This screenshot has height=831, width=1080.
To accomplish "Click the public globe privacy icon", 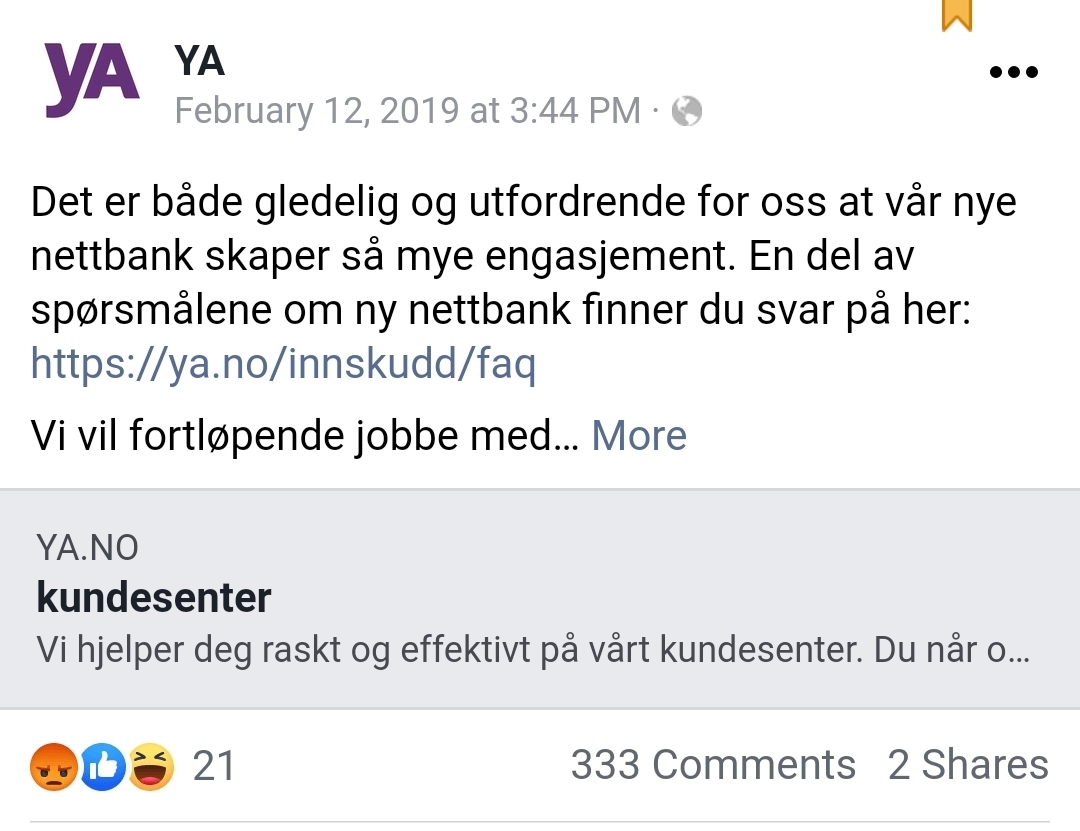I will (687, 111).
